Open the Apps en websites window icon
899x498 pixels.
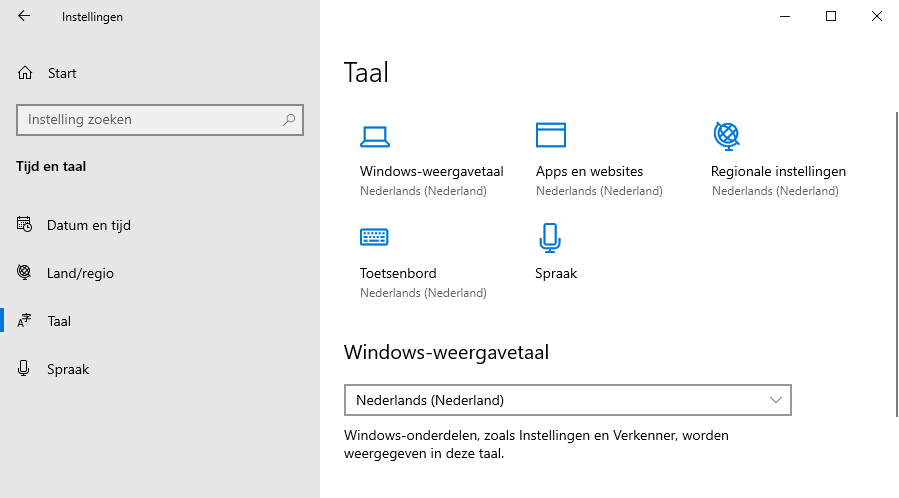click(551, 135)
